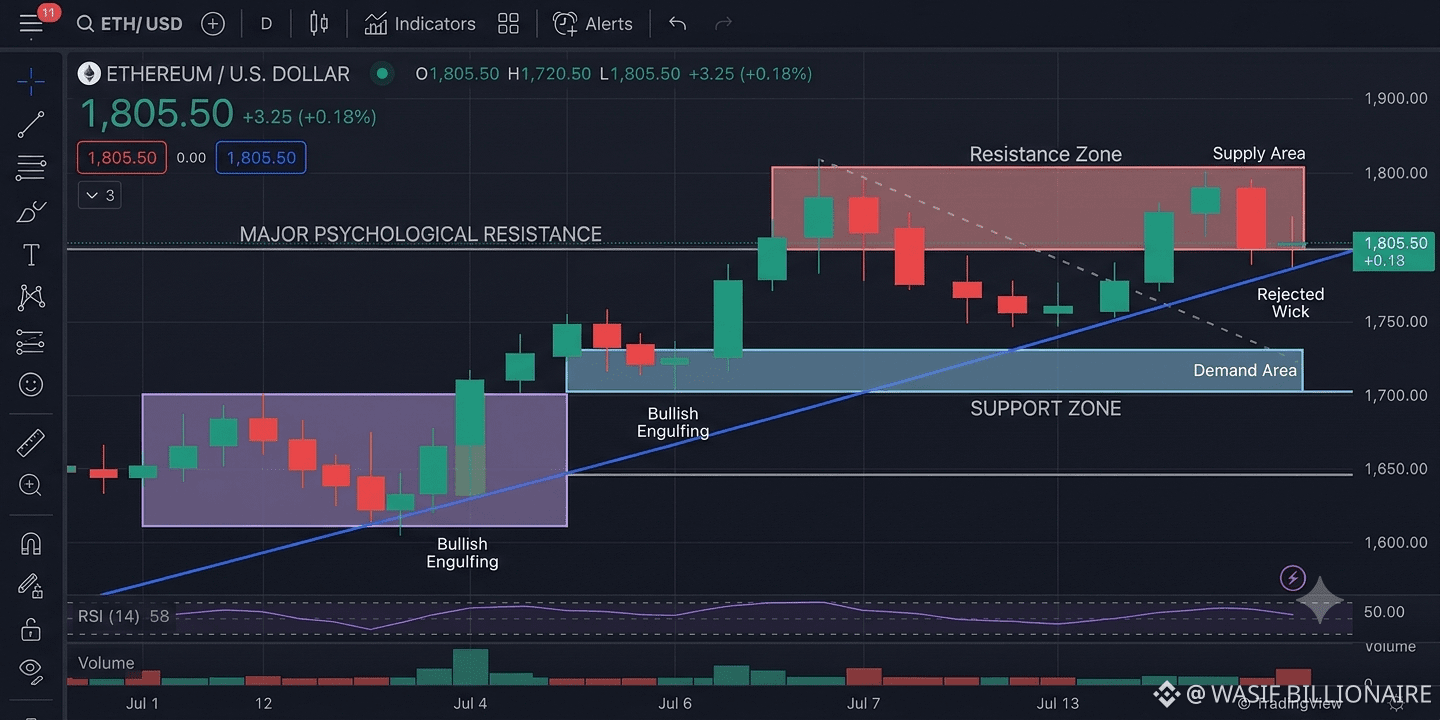Select the text annotation tool
1440x720 pixels.
(31, 255)
